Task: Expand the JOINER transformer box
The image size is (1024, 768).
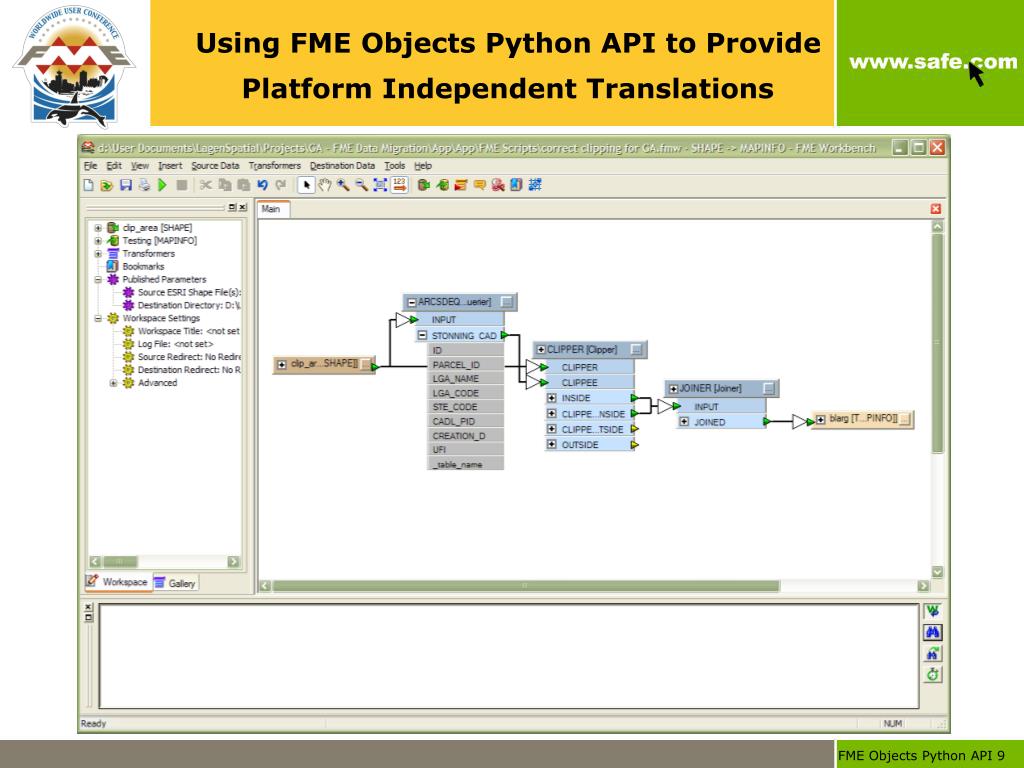Action: [x=673, y=389]
